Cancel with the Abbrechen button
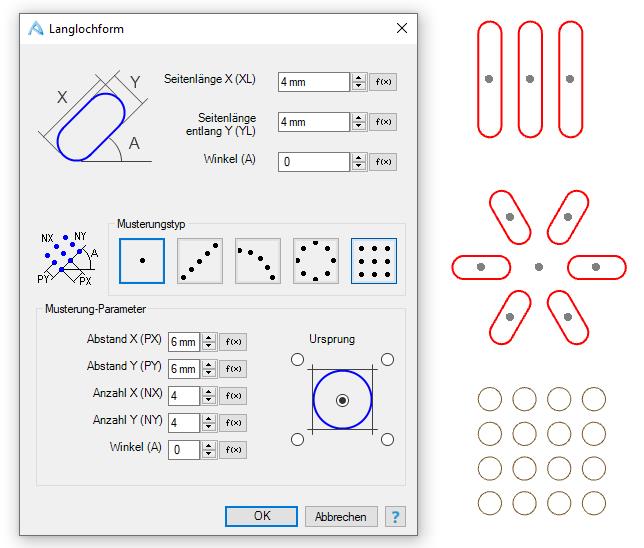The image size is (644, 548). (341, 516)
